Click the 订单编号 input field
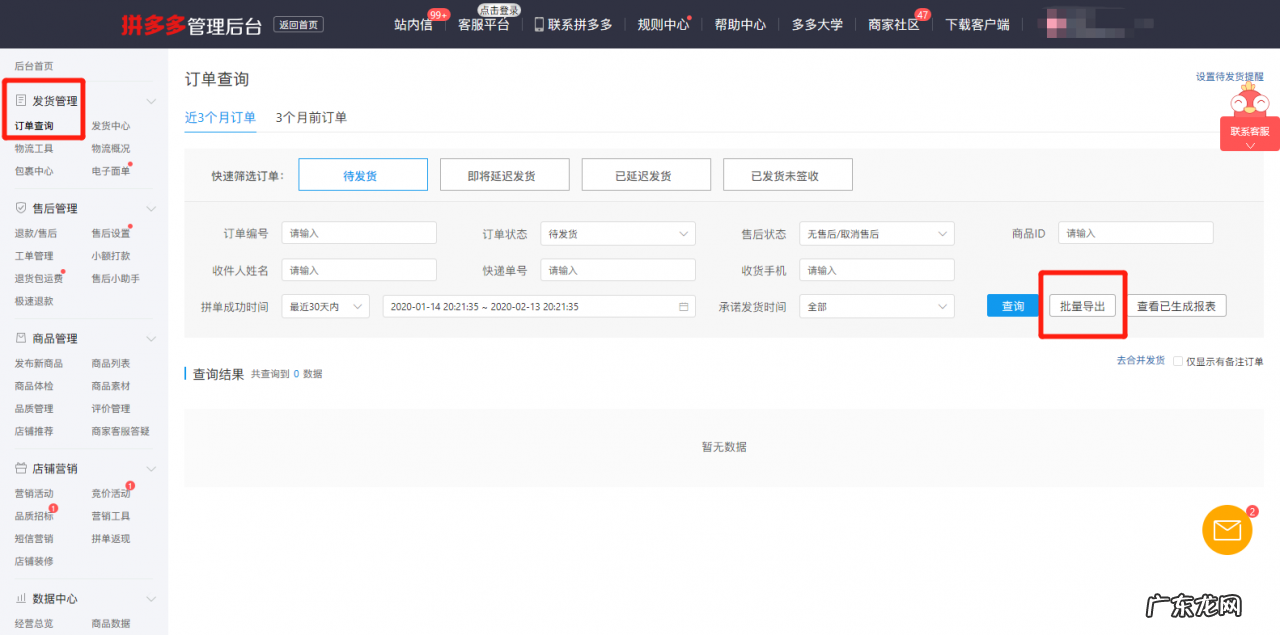 [358, 232]
